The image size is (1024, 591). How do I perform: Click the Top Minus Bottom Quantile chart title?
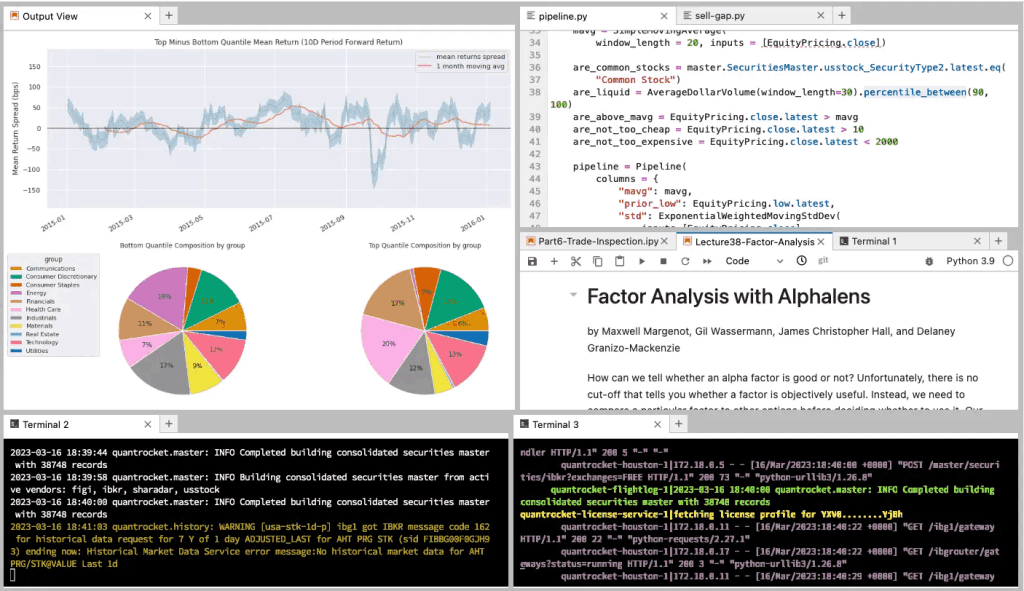point(278,42)
